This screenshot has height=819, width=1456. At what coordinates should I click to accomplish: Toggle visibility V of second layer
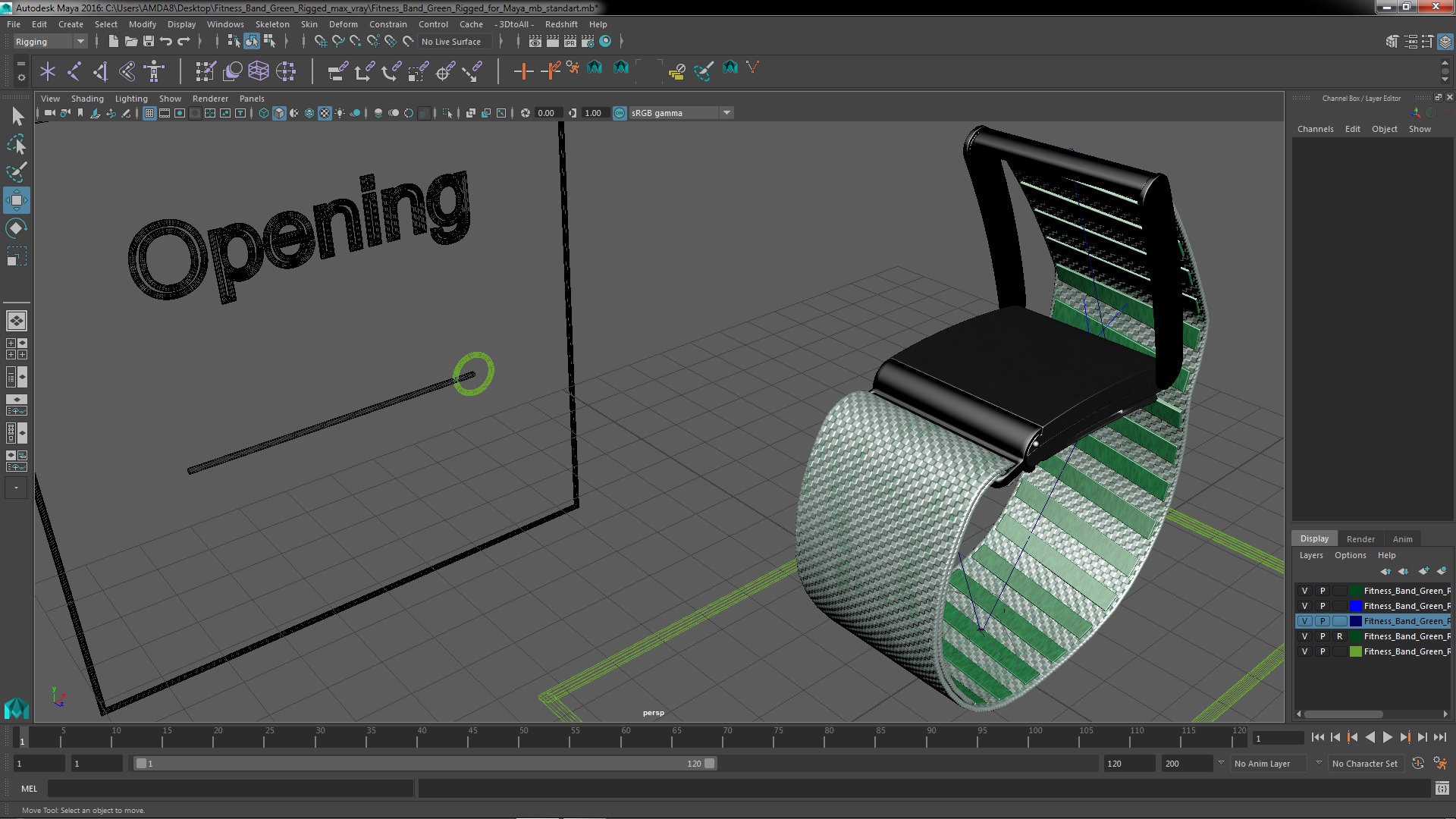pyautogui.click(x=1304, y=606)
